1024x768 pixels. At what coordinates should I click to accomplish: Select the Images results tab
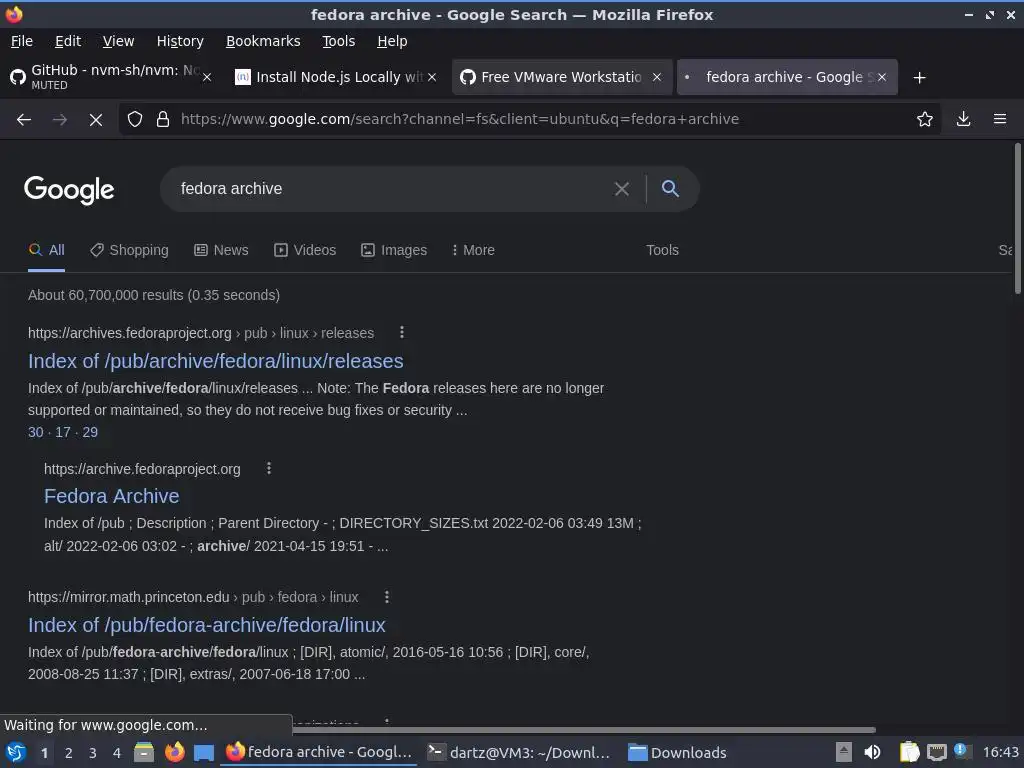point(394,250)
